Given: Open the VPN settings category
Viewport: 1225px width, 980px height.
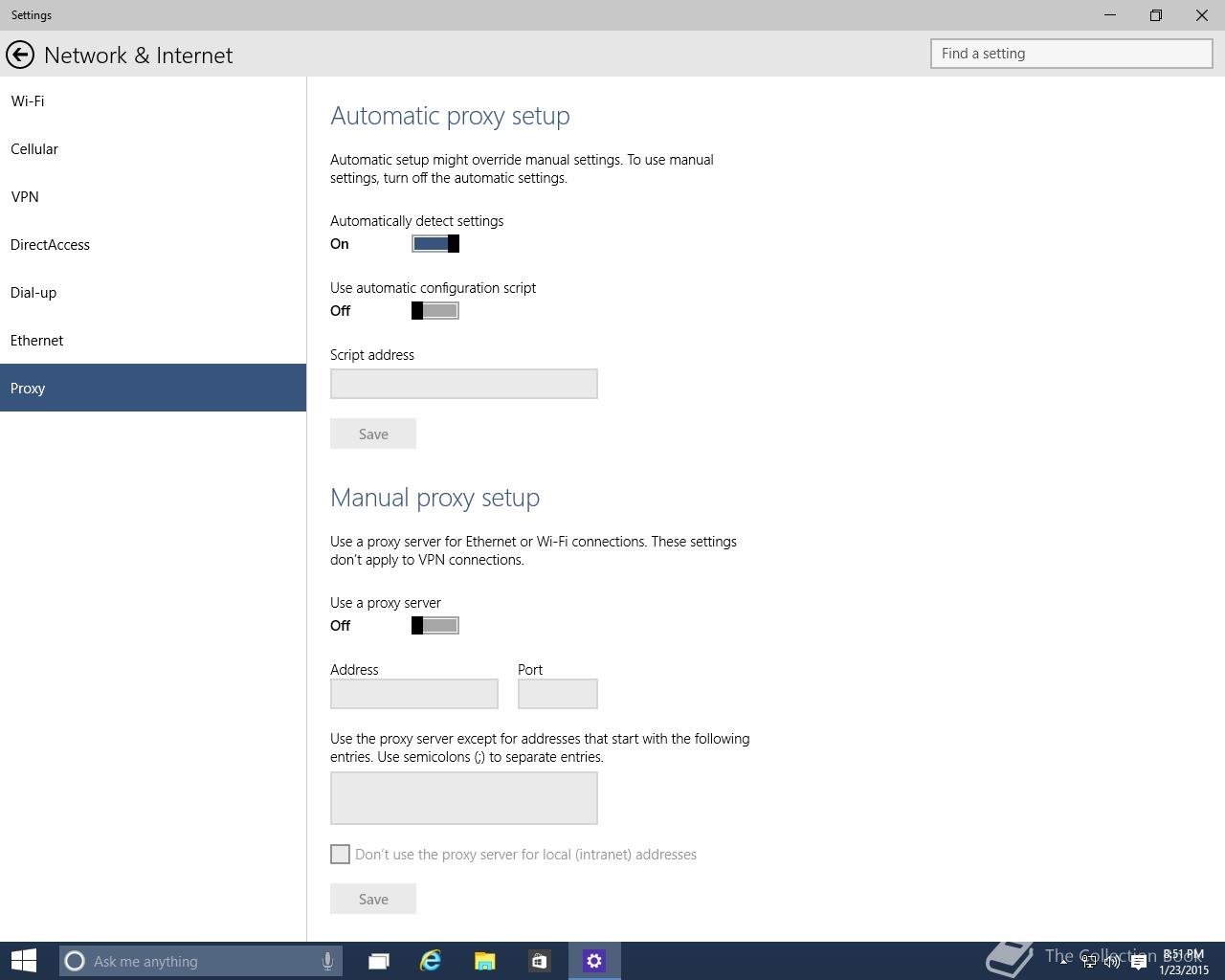Looking at the screenshot, I should click(x=153, y=196).
